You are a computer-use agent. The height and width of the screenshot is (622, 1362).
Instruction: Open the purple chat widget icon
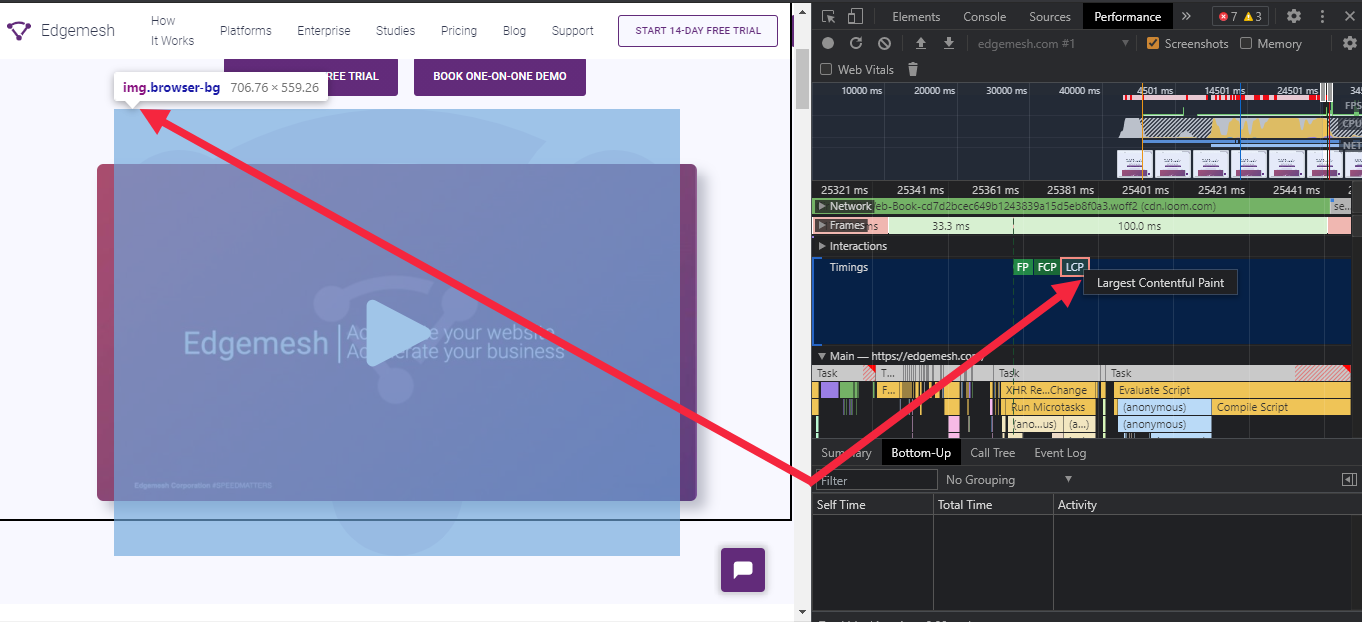(x=743, y=570)
